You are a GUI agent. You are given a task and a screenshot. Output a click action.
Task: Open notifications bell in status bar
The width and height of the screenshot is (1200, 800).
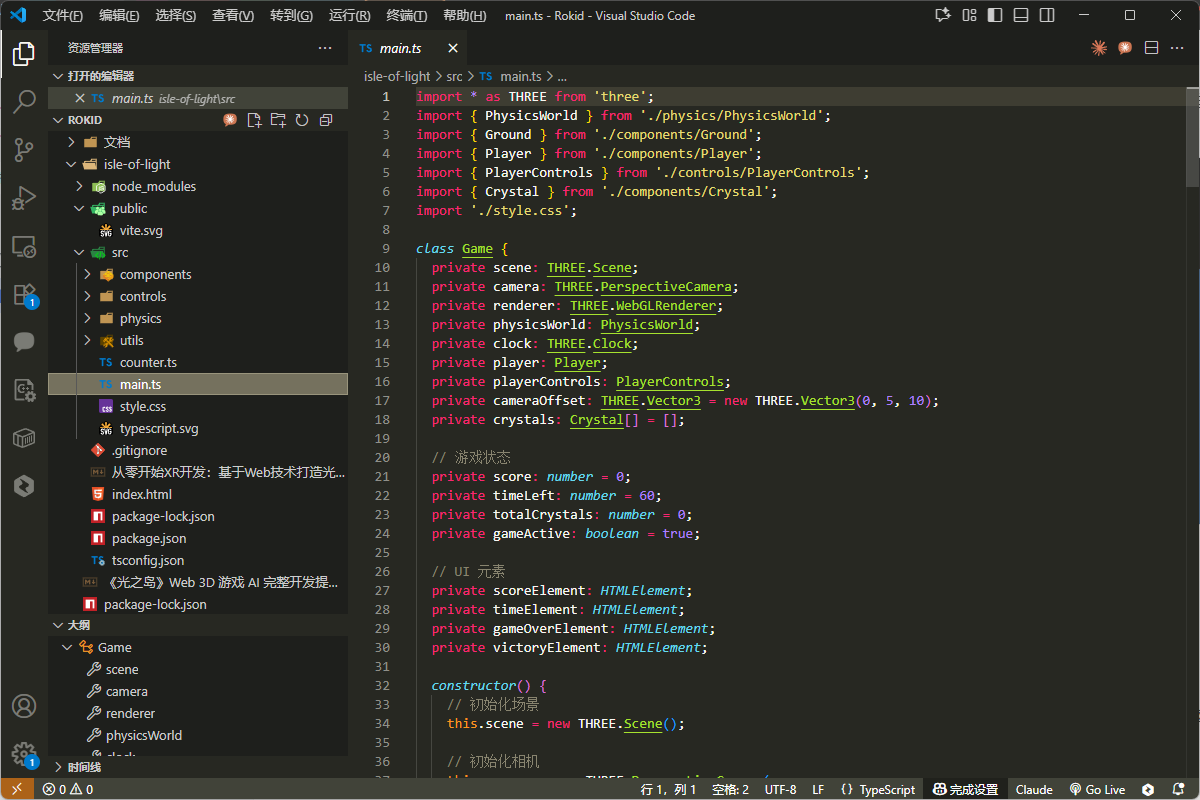[x=1180, y=789]
